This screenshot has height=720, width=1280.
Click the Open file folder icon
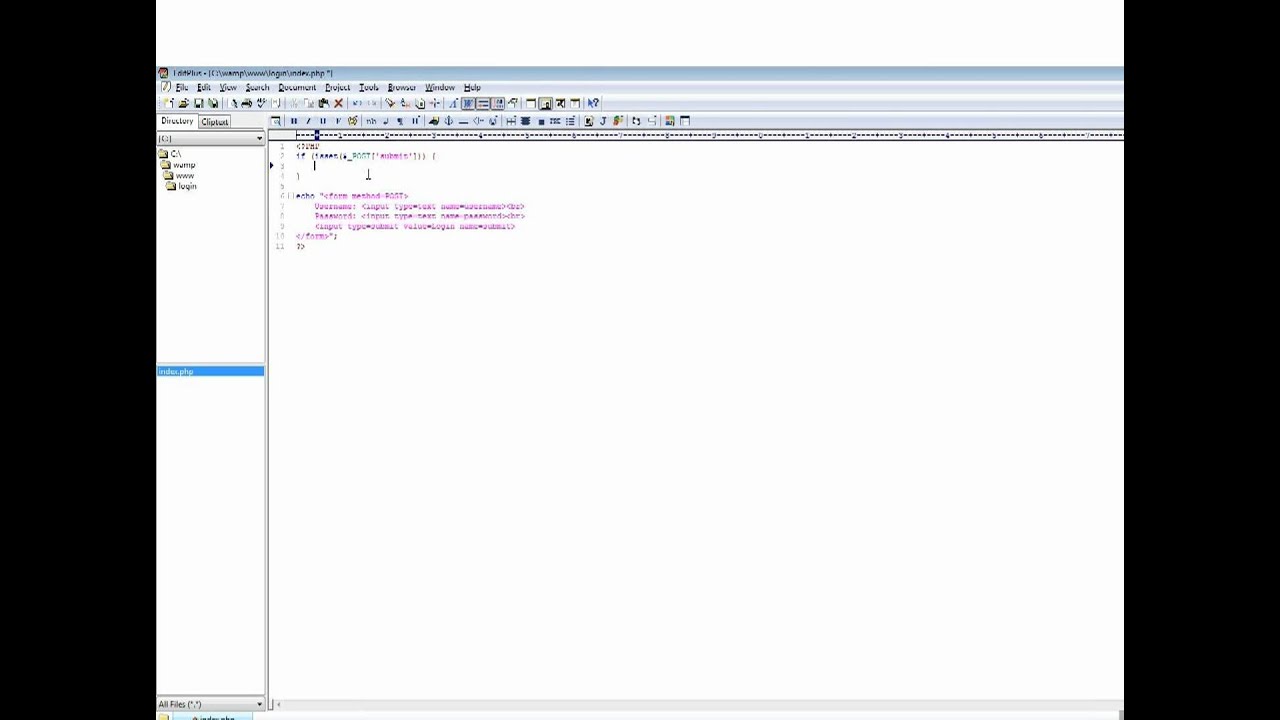pos(183,103)
